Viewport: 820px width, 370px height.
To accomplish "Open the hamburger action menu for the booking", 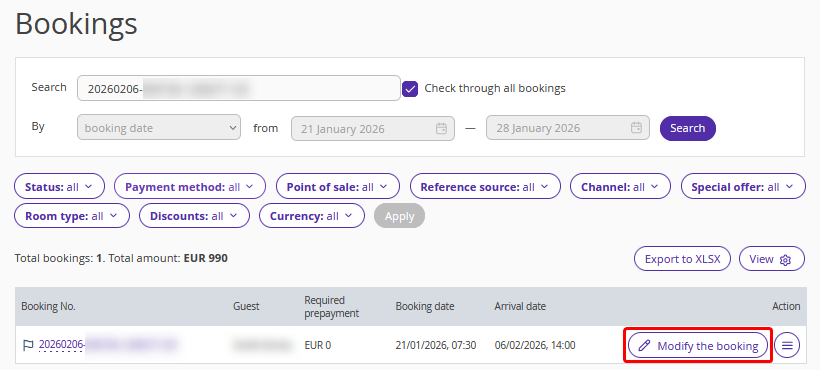I will 787,345.
